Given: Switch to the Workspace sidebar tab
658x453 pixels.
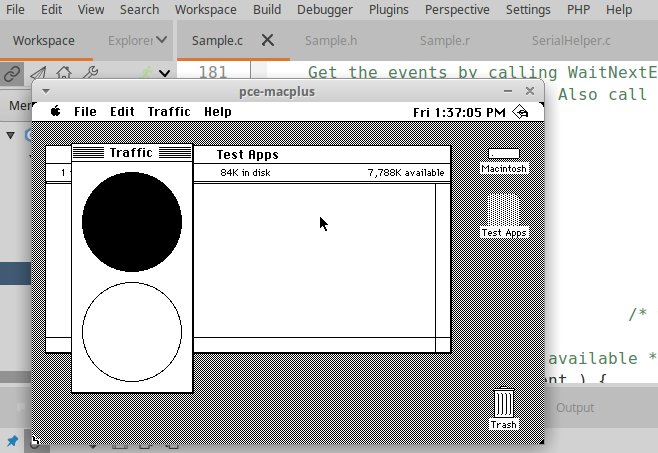Looking at the screenshot, I should coord(44,41).
